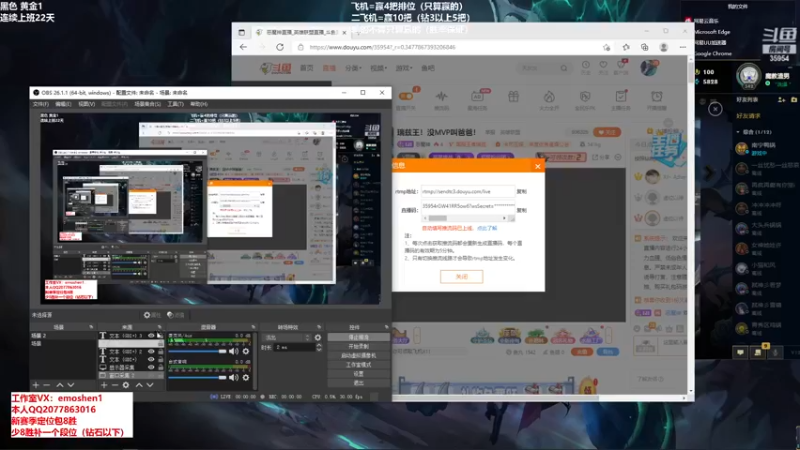The image size is (800, 450).
Task: Open the OBS Help menu
Action: 199,104
